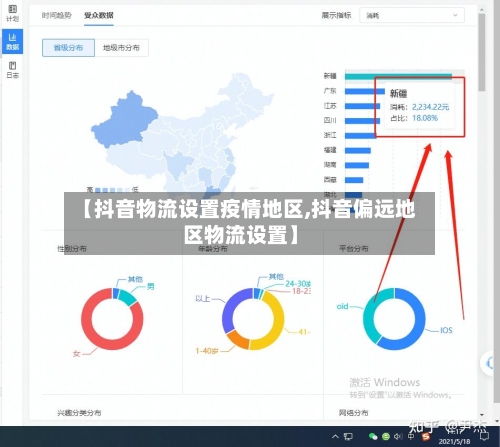Click the 24-30岁 label on the age donut
The height and width of the screenshot is (447, 500).
[298, 284]
